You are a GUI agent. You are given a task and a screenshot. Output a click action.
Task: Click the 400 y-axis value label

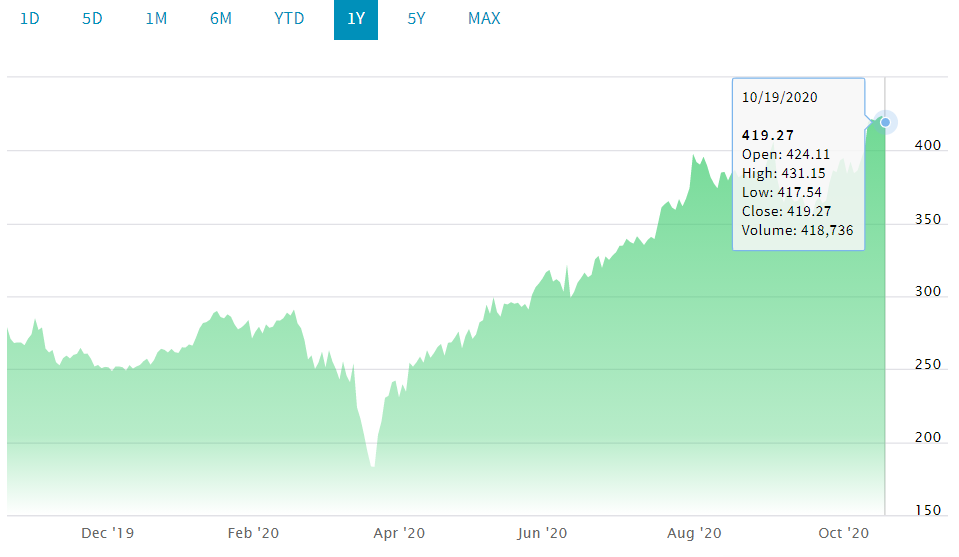tap(929, 146)
